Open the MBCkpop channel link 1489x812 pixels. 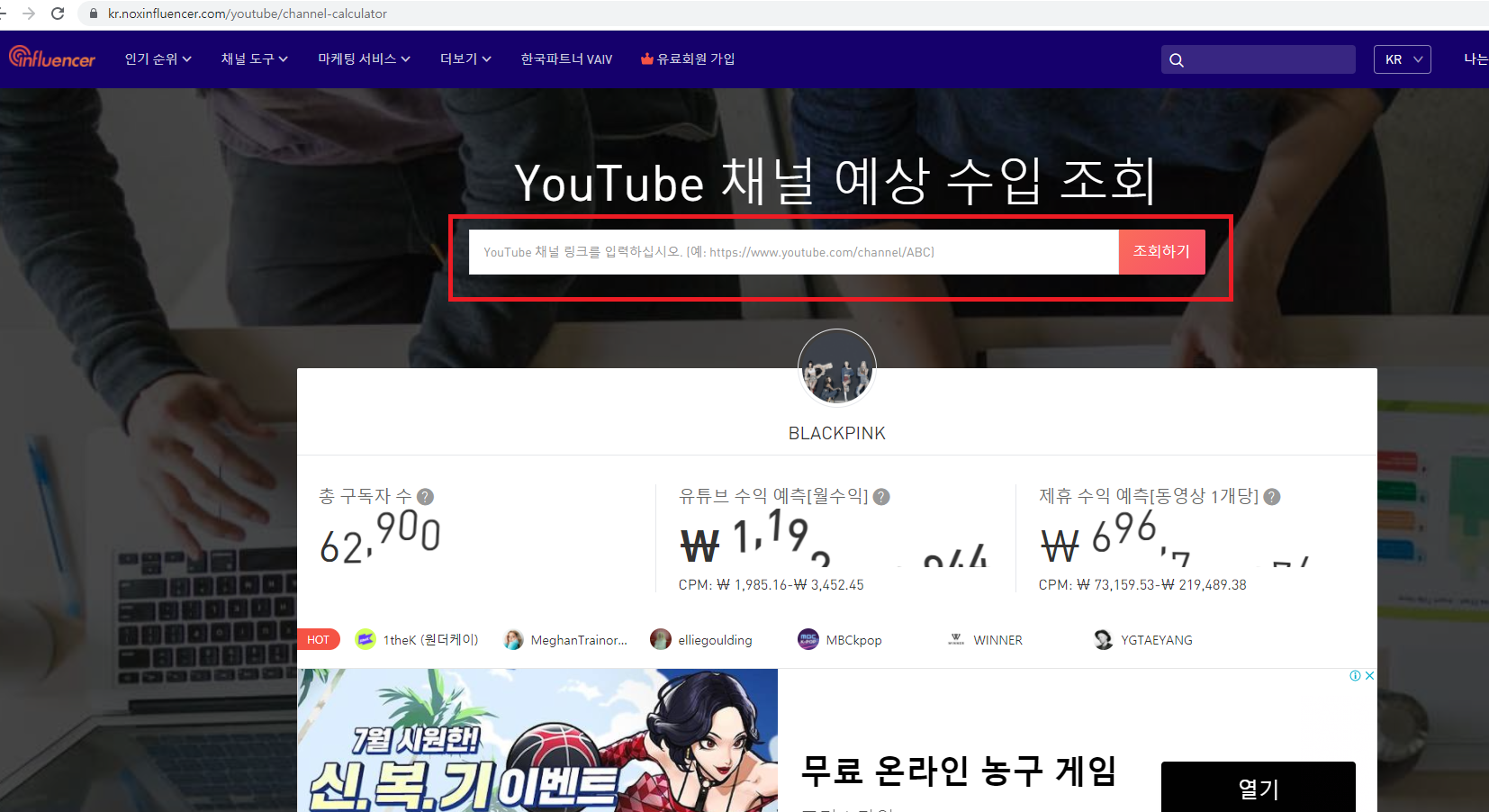click(853, 640)
